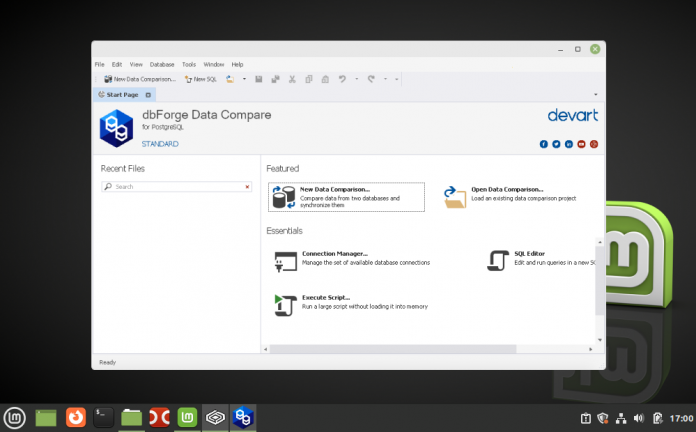696x432 pixels.
Task: Click the Save icon in the toolbar
Action: click(x=259, y=79)
